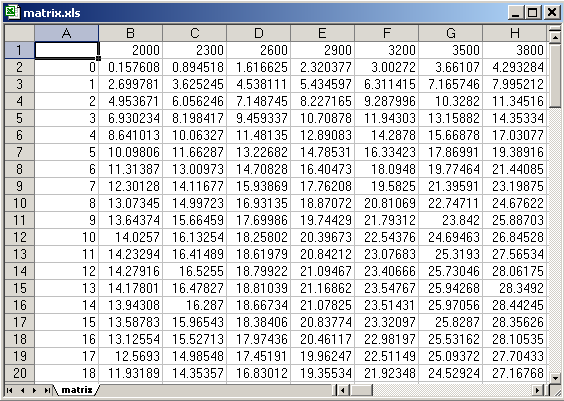
Task: Click cell containing 2600
Action: [259, 50]
